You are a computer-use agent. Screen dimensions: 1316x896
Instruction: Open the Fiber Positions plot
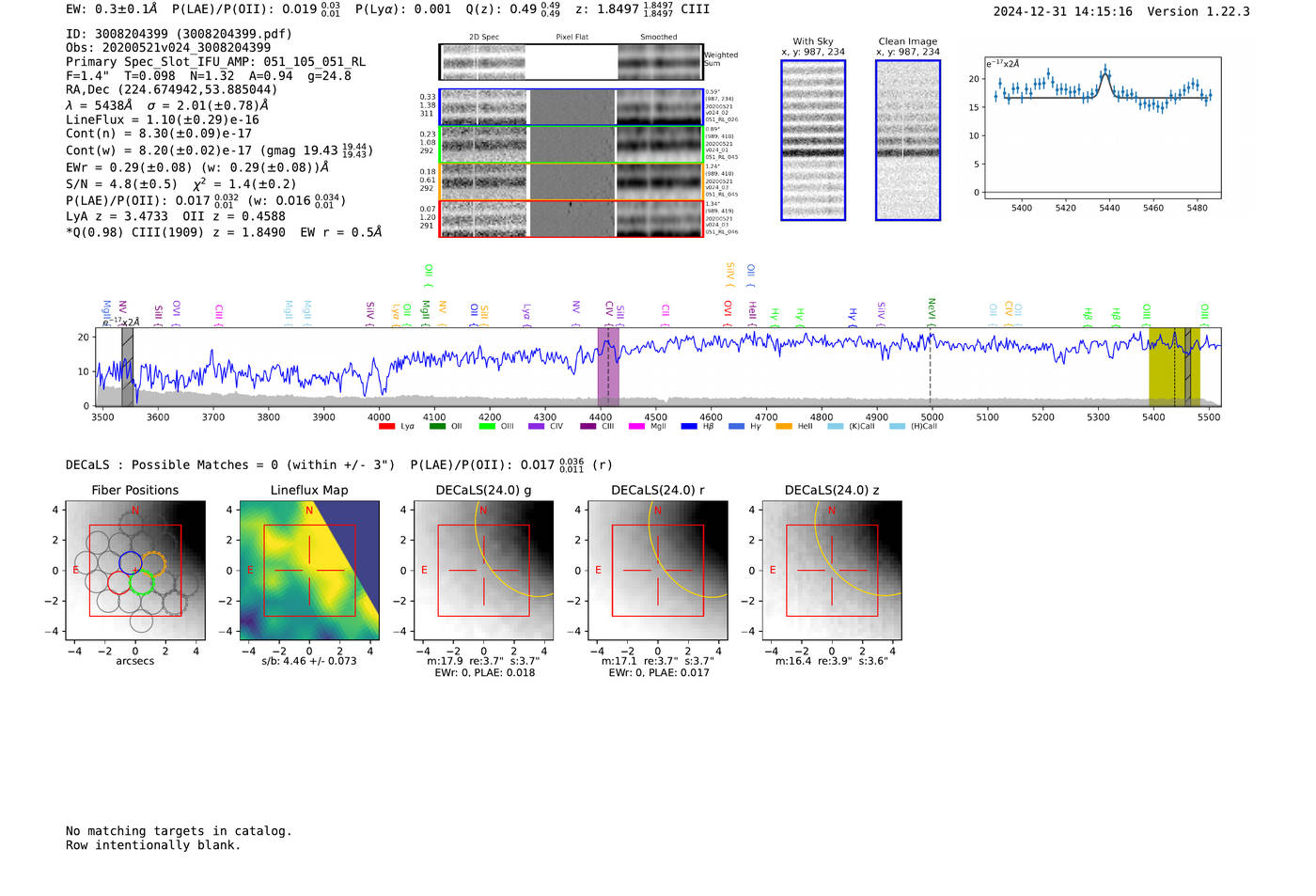135,570
